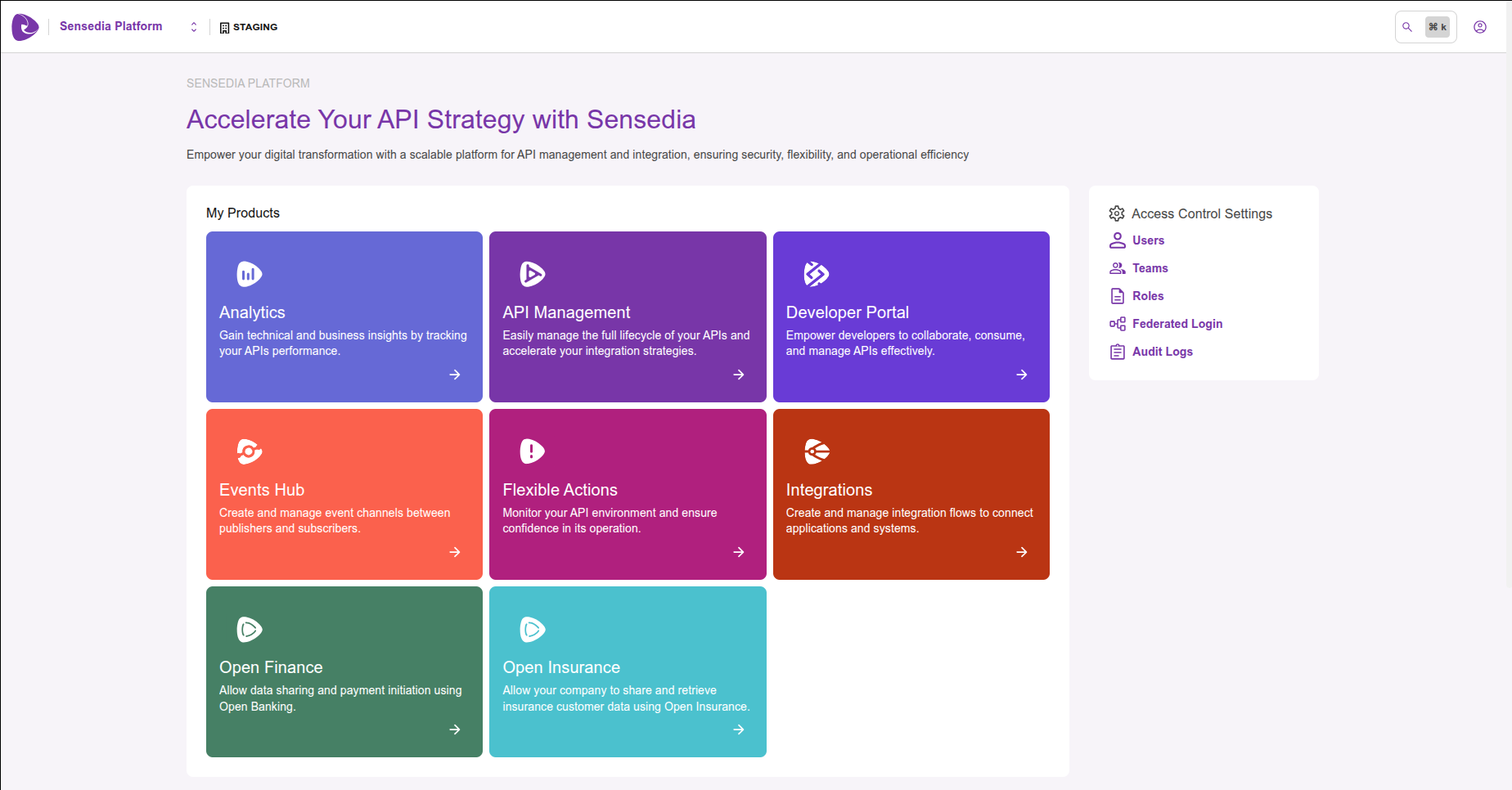Screen dimensions: 1512x790
Task: Open Users in Access Control Settings
Action: [1147, 240]
